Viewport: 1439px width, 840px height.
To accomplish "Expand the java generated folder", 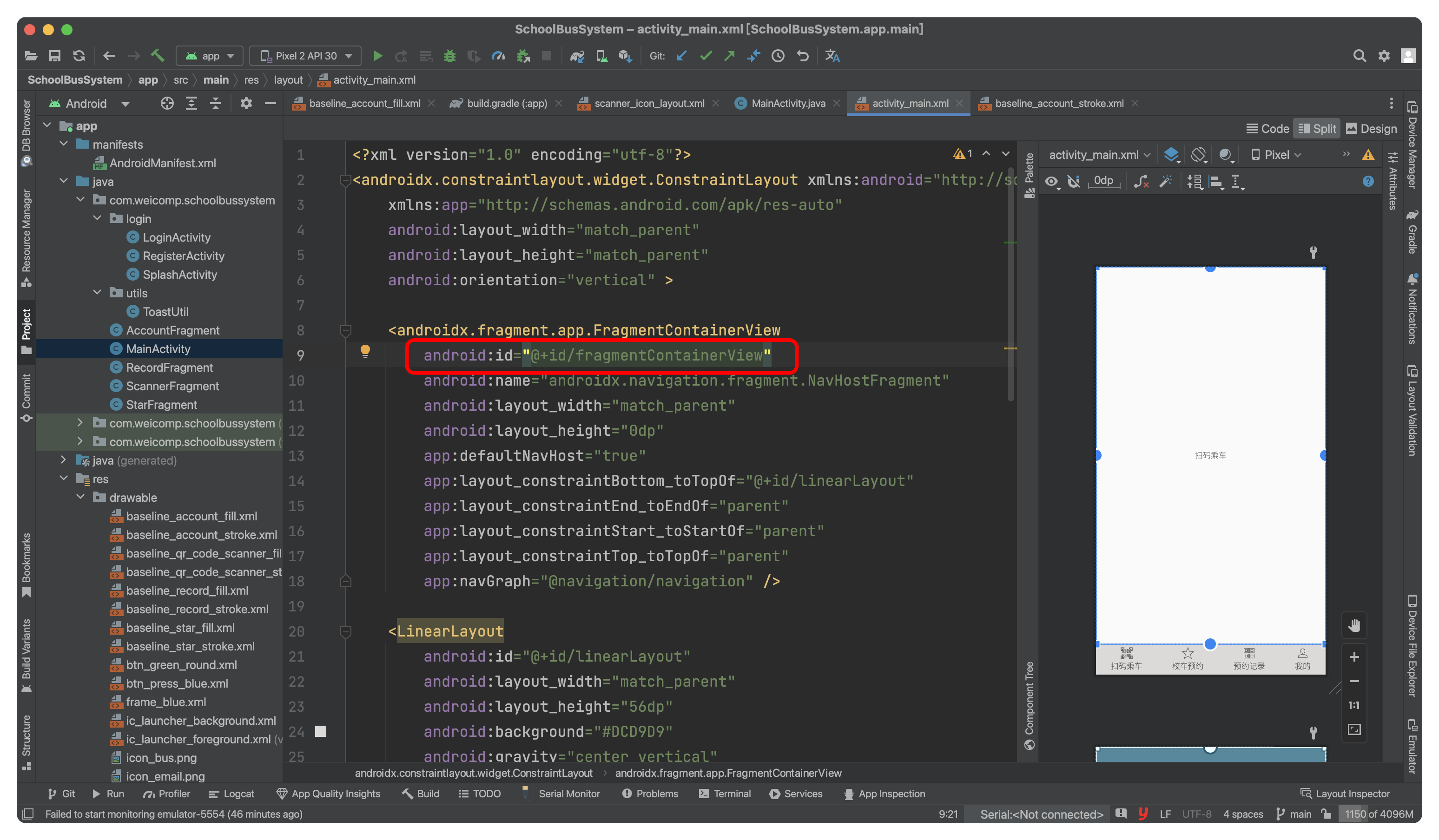I will (x=63, y=460).
